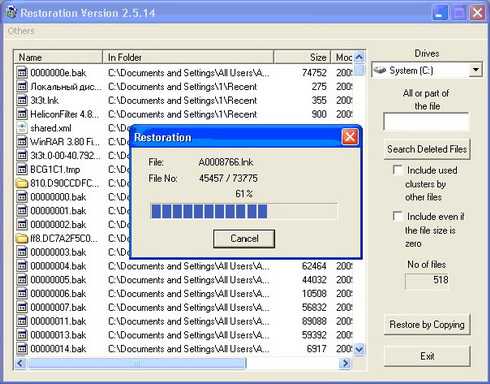The height and width of the screenshot is (384, 490).
Task: Sort by the Name column header
Action: point(58,57)
